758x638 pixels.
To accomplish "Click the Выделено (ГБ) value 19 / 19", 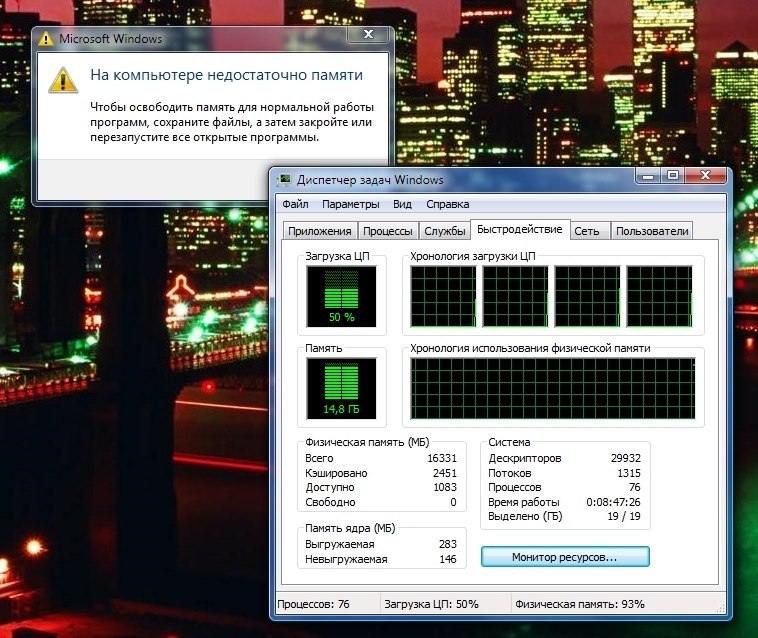I will [x=624, y=516].
